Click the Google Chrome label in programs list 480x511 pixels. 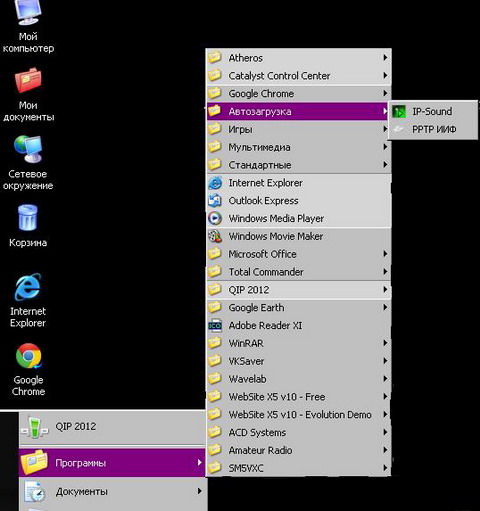[261, 94]
